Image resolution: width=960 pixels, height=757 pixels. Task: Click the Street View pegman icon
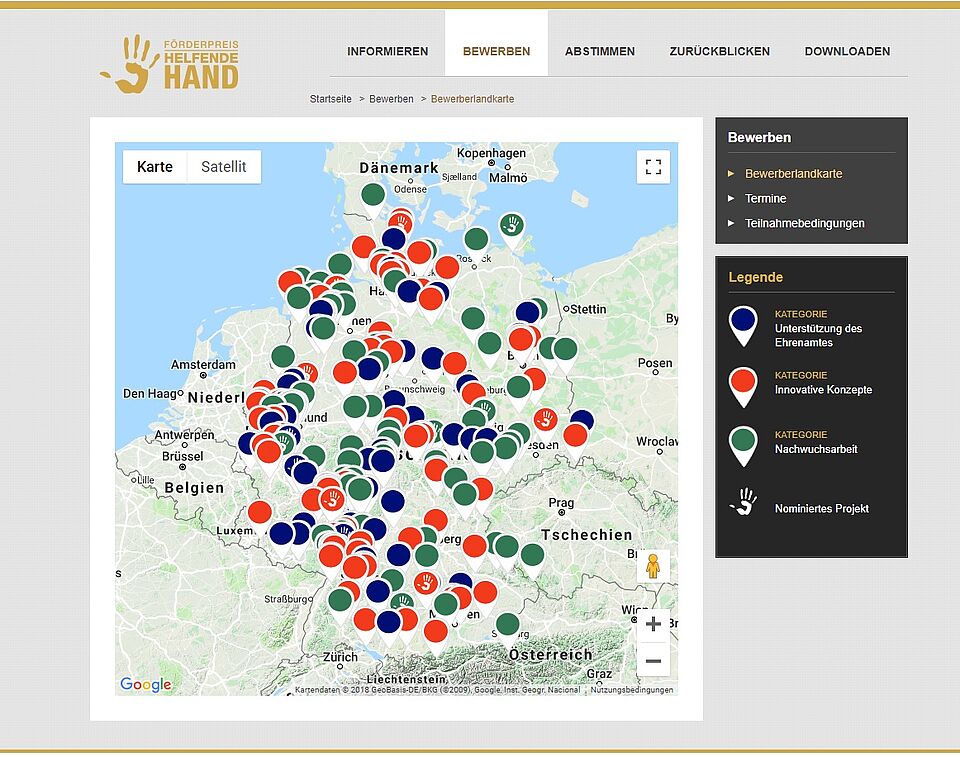[x=653, y=566]
